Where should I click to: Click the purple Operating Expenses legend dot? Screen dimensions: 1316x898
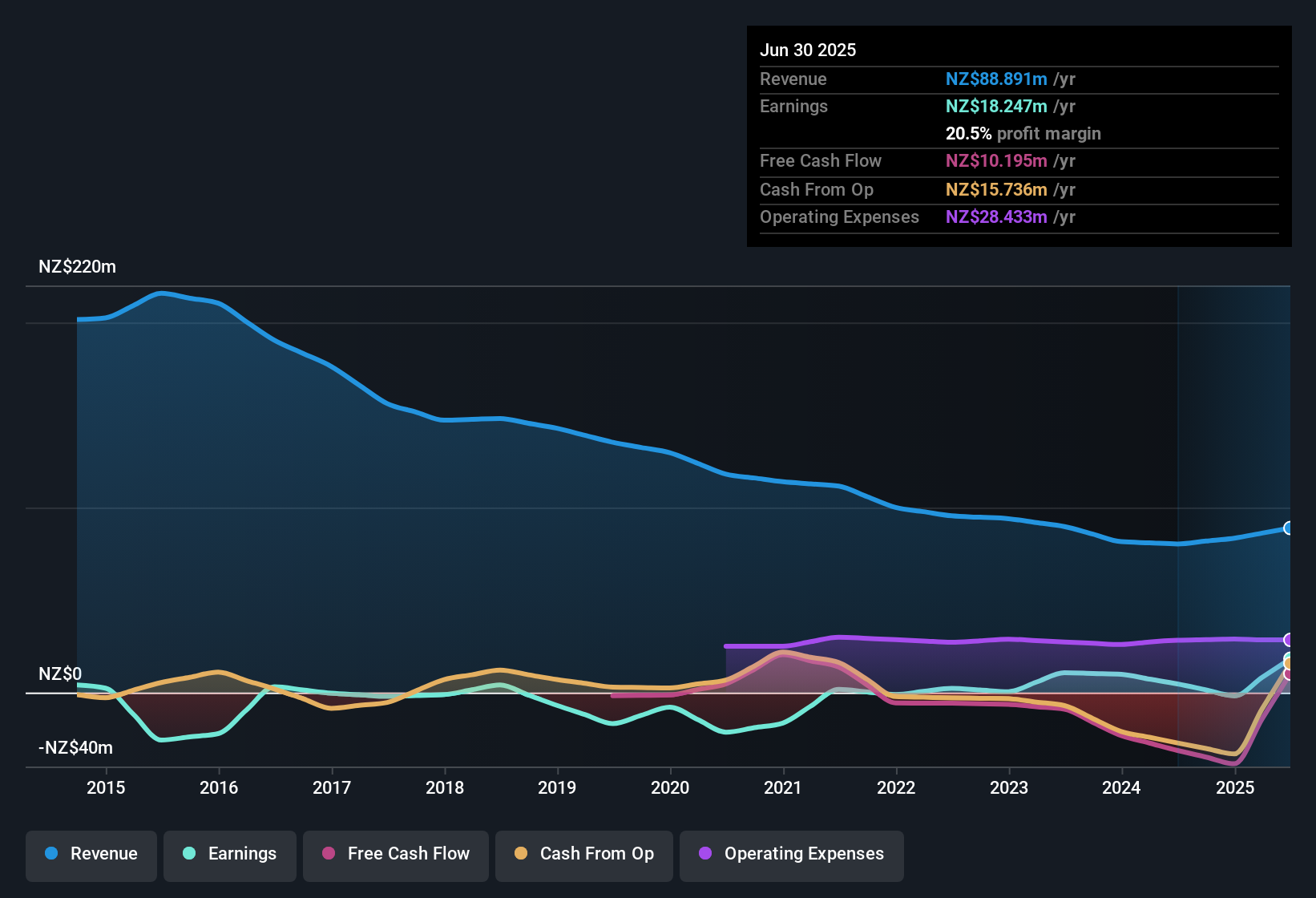(x=704, y=854)
